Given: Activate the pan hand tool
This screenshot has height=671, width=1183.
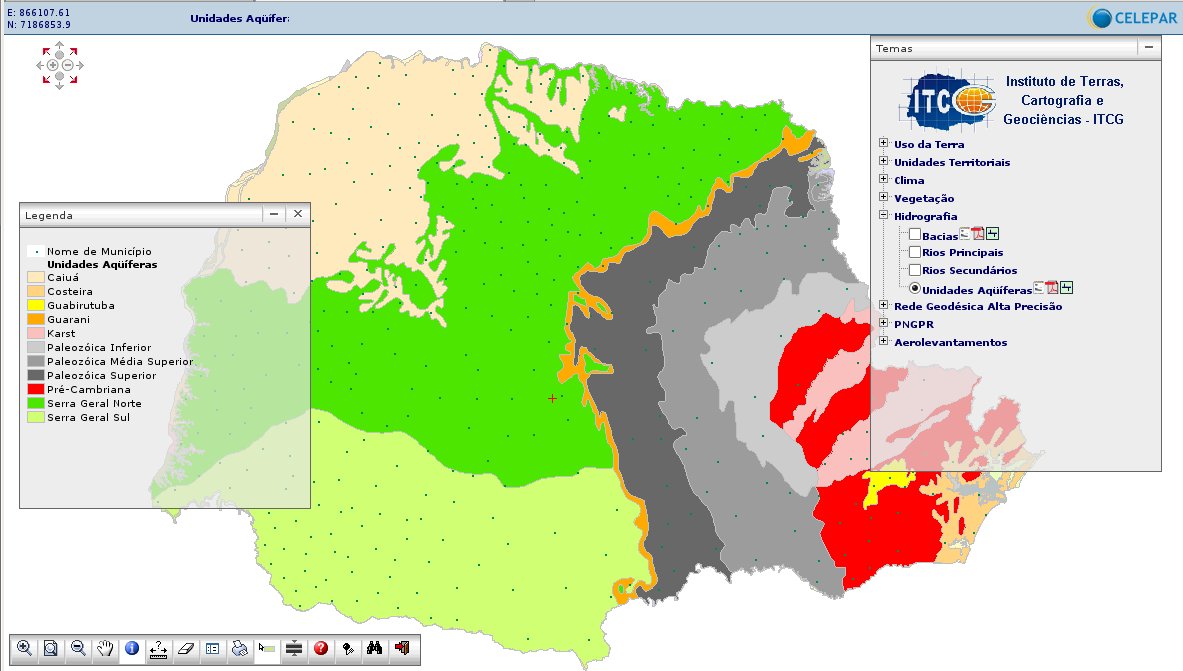Looking at the screenshot, I should click(105, 648).
